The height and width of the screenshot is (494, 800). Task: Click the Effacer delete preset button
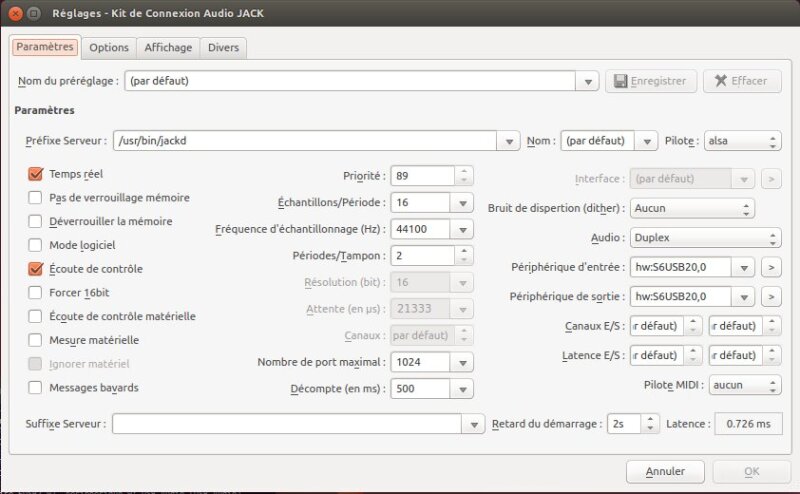click(742, 81)
